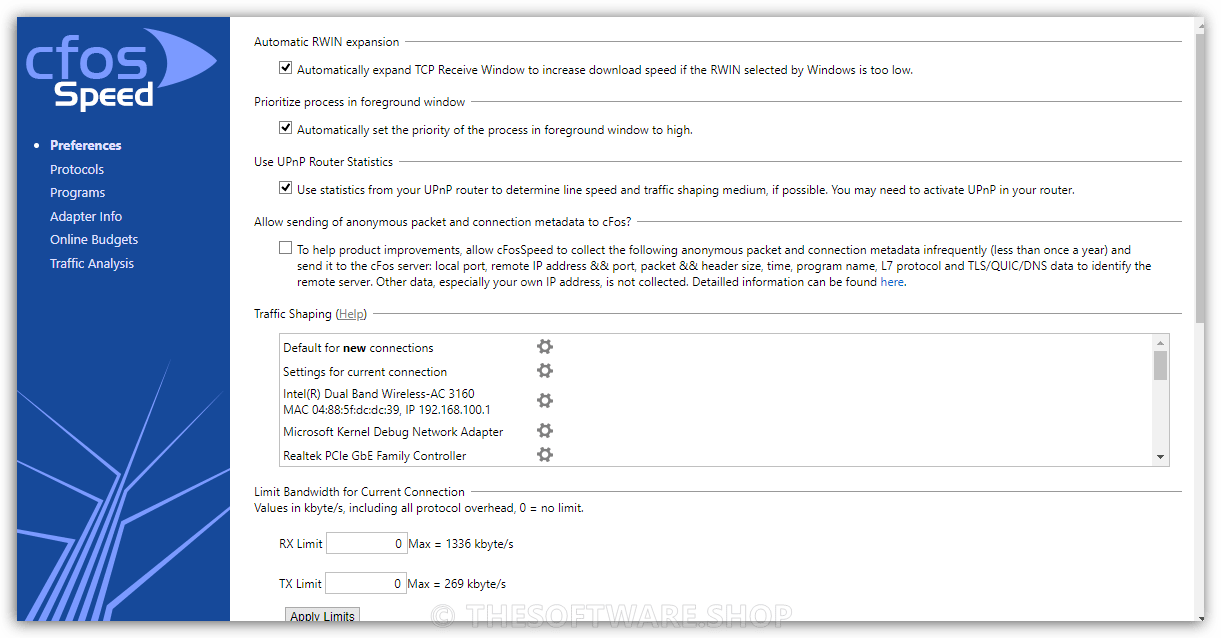Disable automatic RWIN expansion checkbox
This screenshot has height=638, width=1221.
286,69
